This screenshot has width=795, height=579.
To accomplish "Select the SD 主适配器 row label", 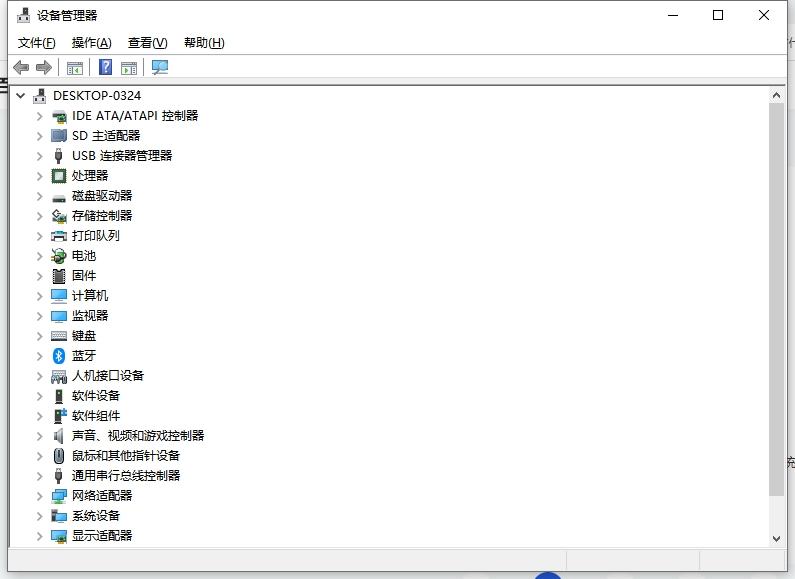I will tap(106, 136).
